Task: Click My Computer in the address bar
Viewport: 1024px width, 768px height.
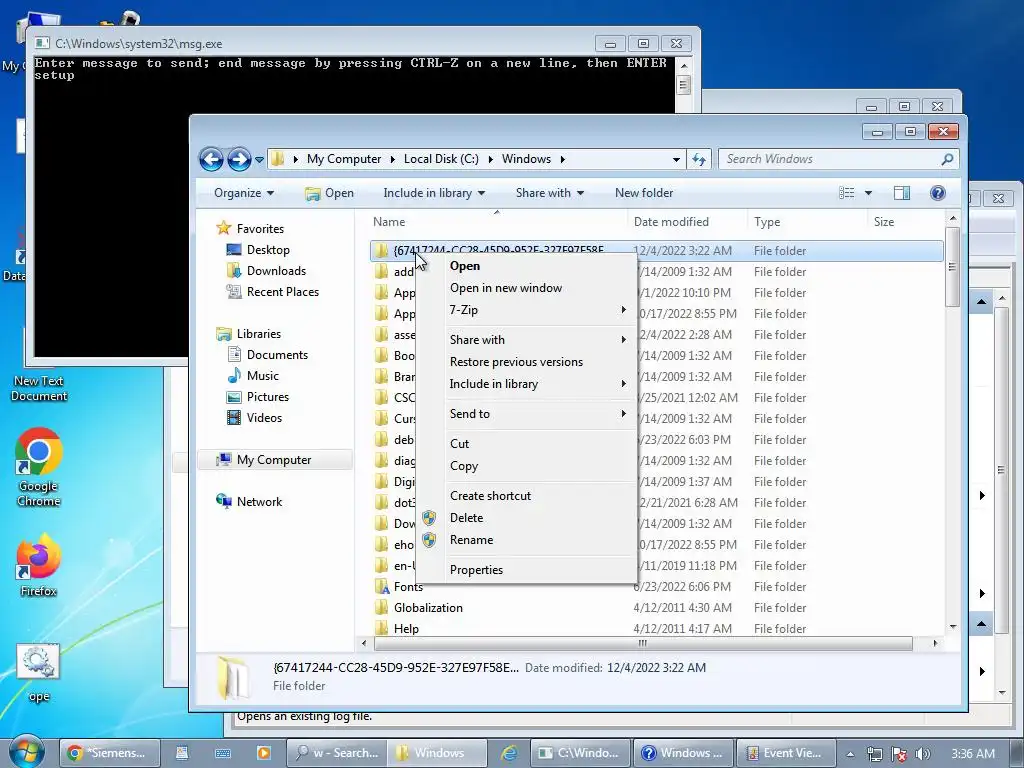Action: click(344, 159)
